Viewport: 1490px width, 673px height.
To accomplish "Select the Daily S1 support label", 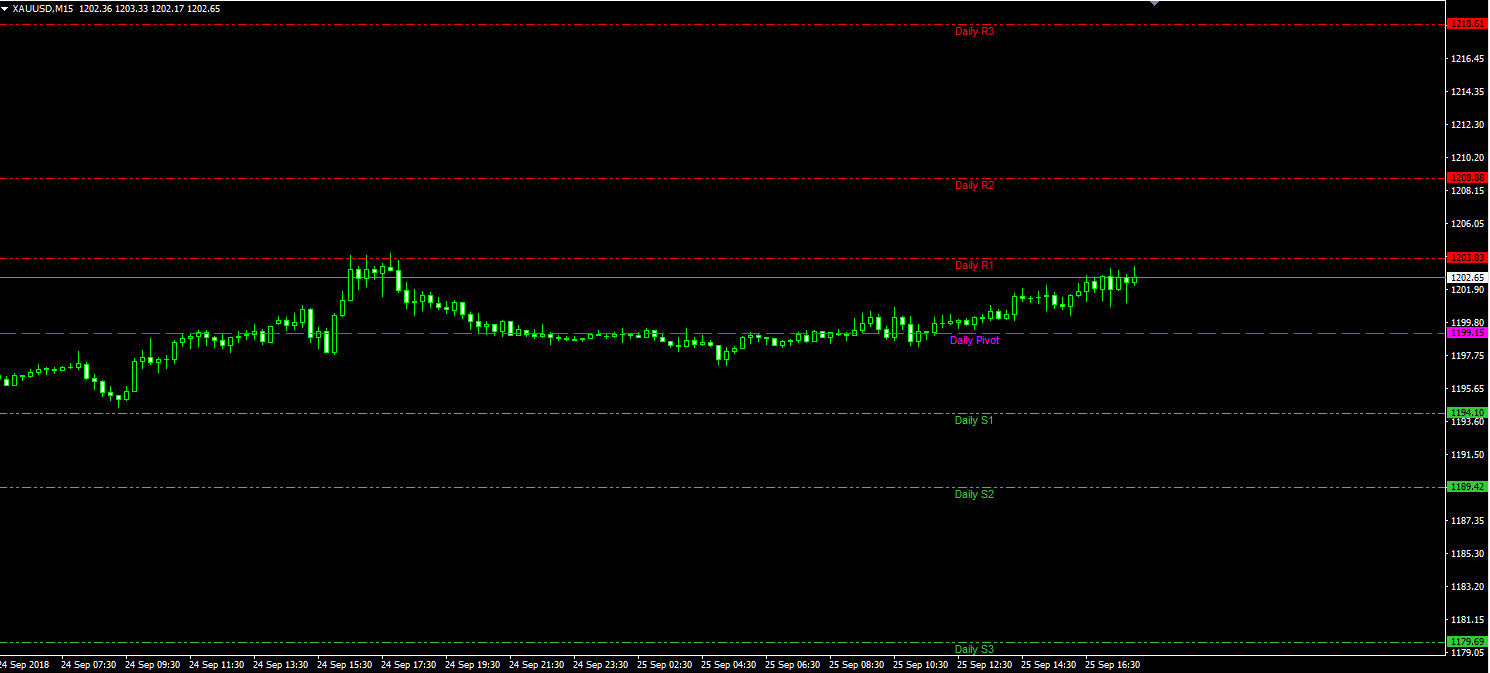I will click(x=974, y=420).
